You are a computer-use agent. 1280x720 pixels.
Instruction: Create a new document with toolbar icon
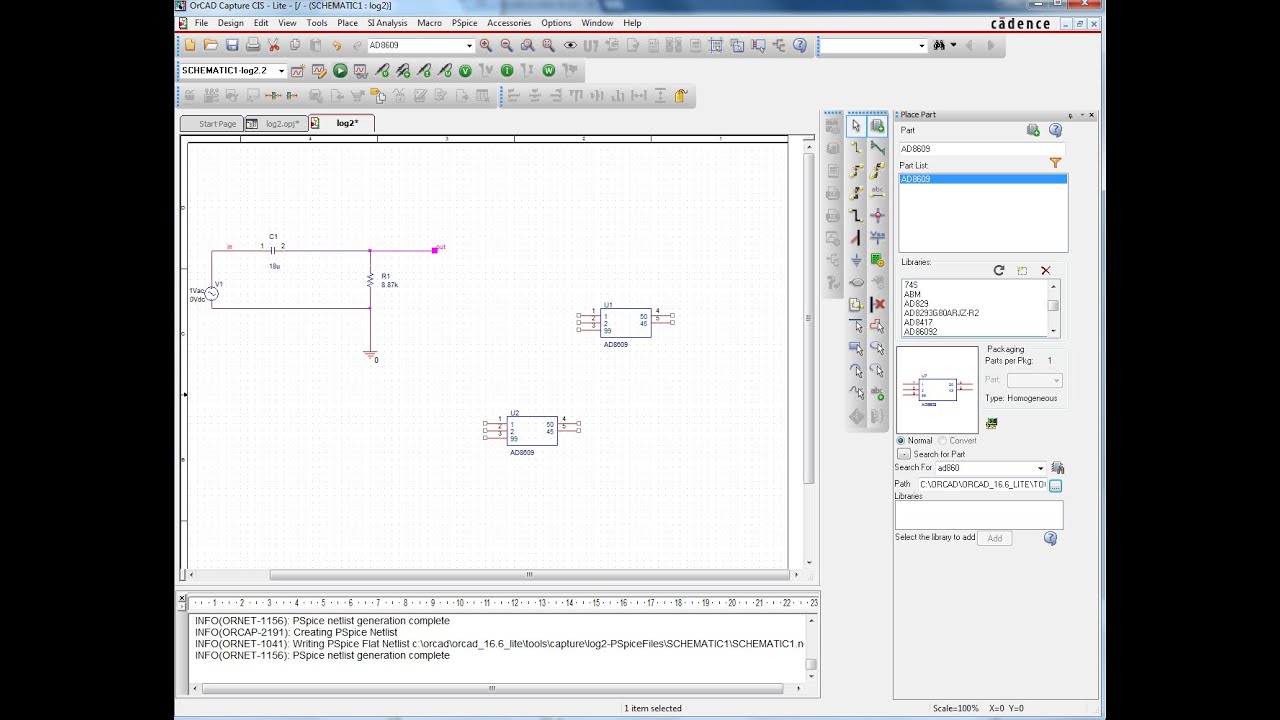[x=190, y=45]
